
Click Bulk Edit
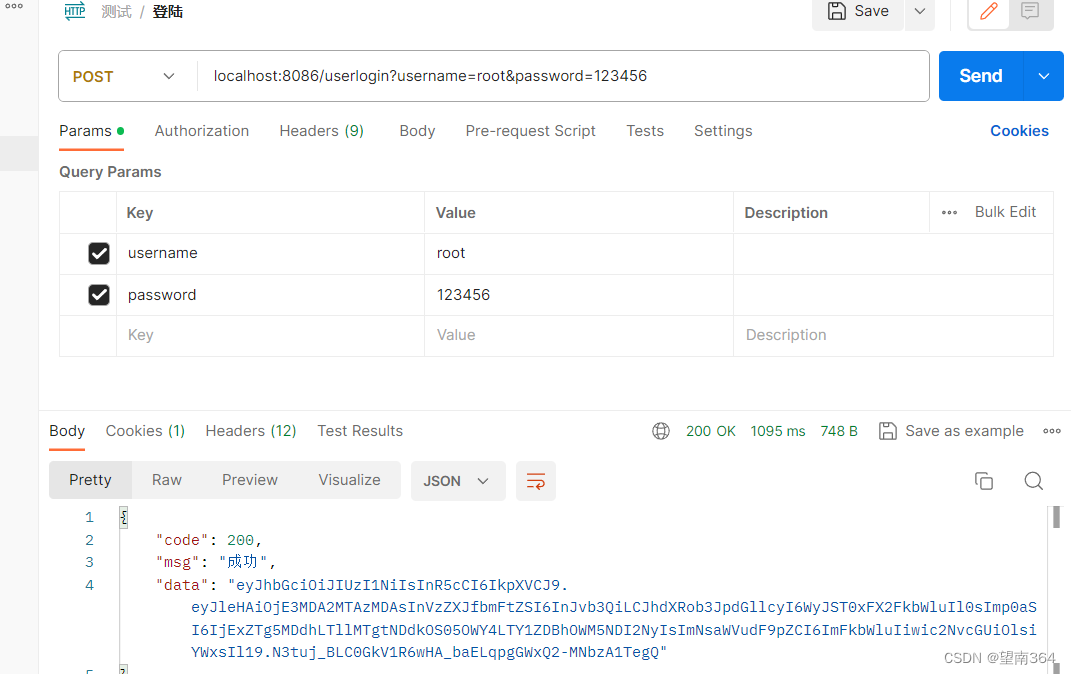click(x=1005, y=212)
